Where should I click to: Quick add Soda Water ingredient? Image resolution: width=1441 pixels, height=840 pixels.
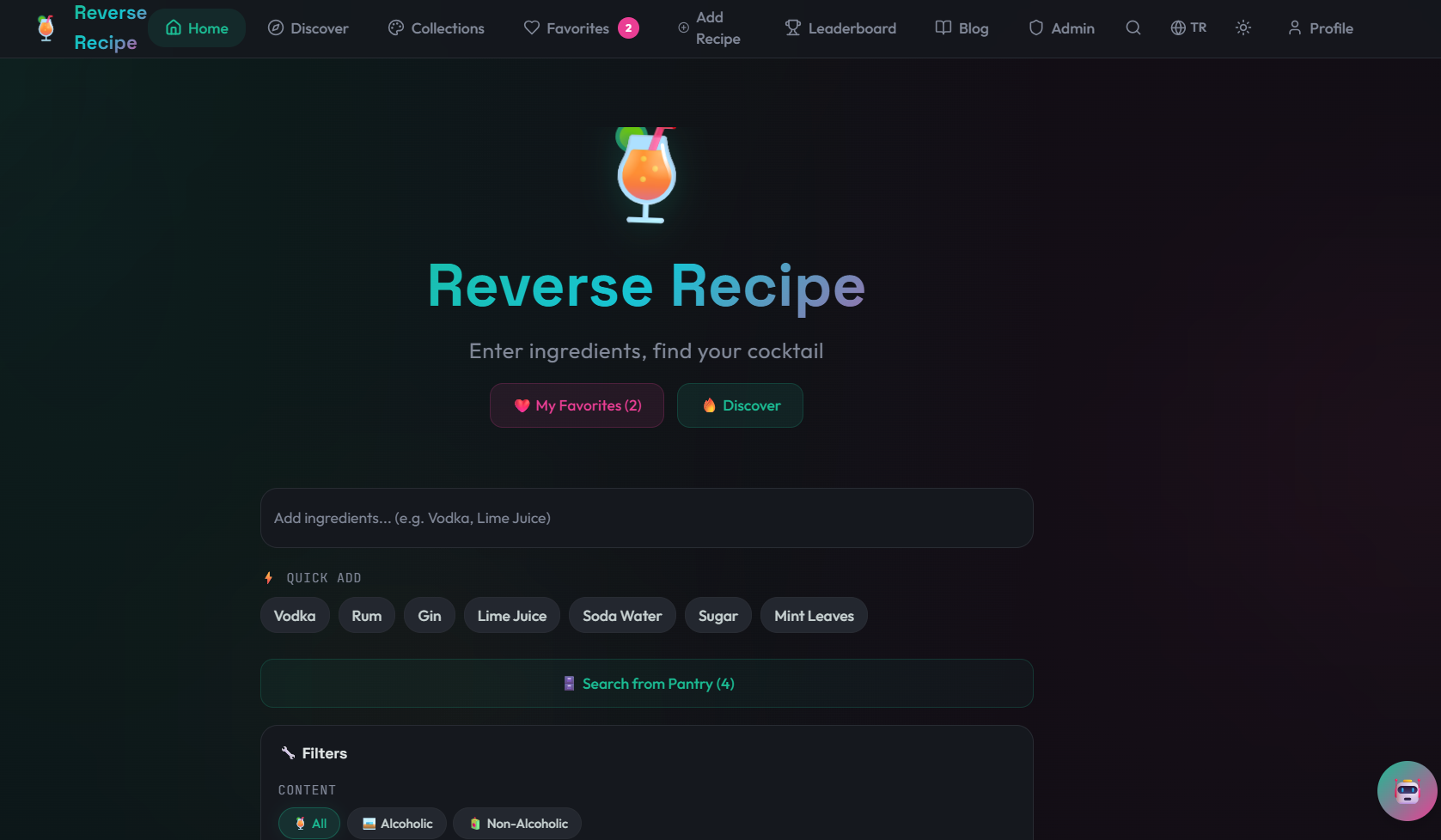pos(621,615)
